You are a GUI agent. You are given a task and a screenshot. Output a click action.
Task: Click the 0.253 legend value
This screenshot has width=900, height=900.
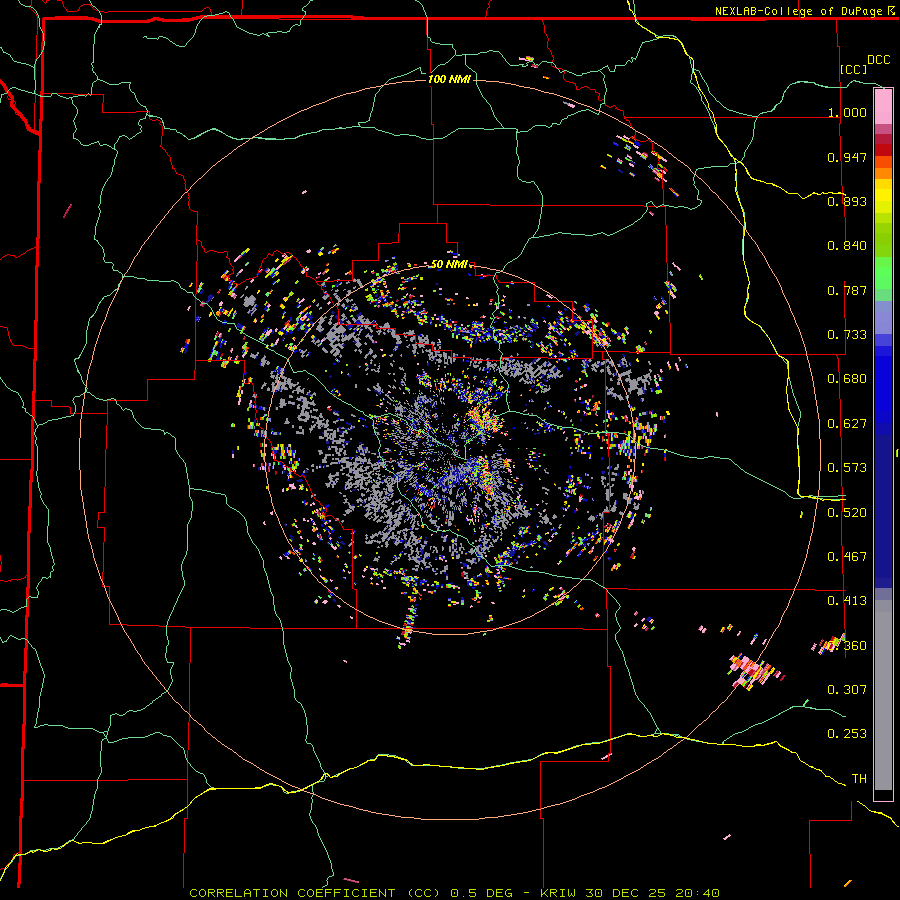coord(847,734)
